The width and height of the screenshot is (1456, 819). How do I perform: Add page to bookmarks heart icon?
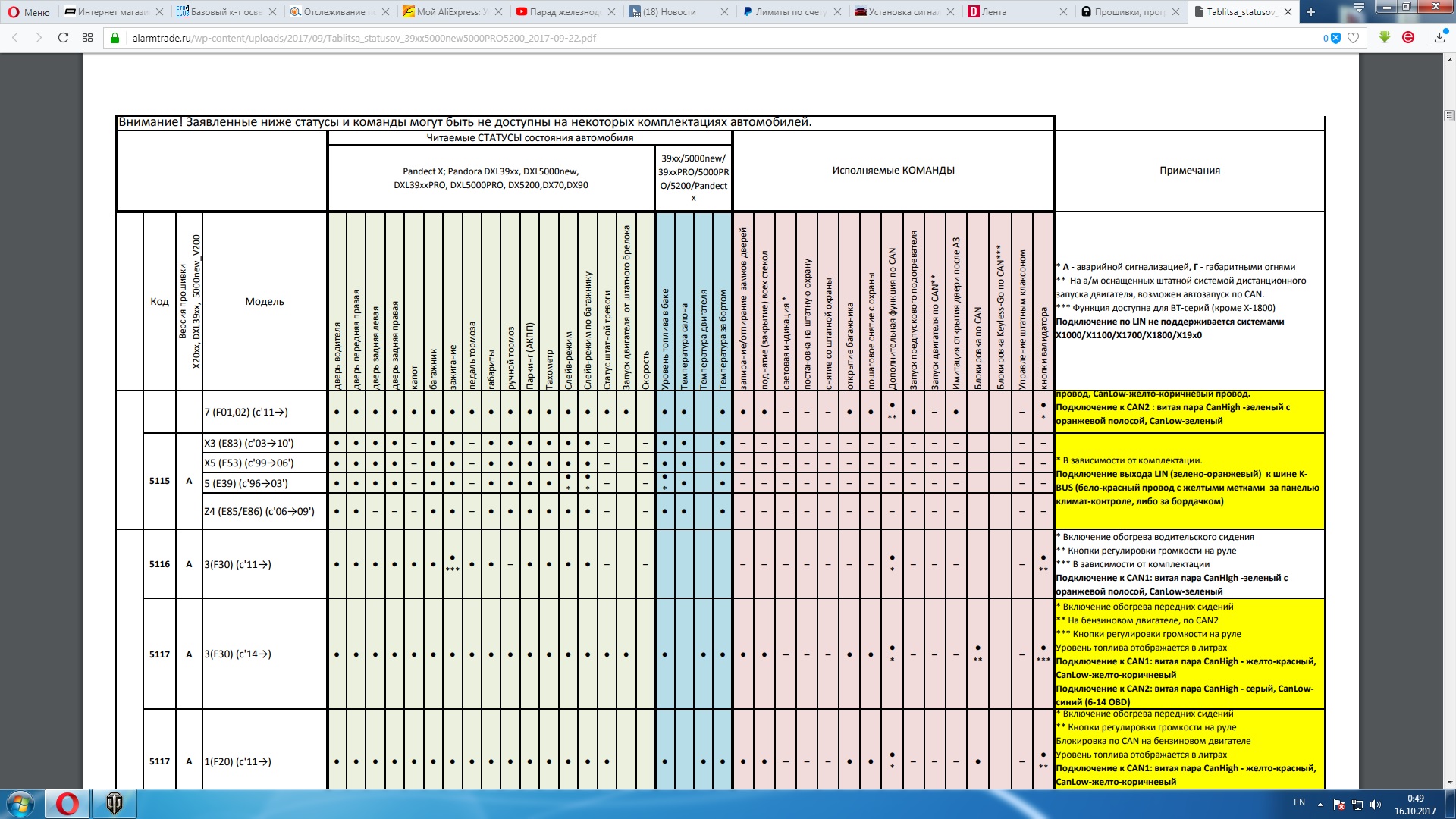[1354, 38]
